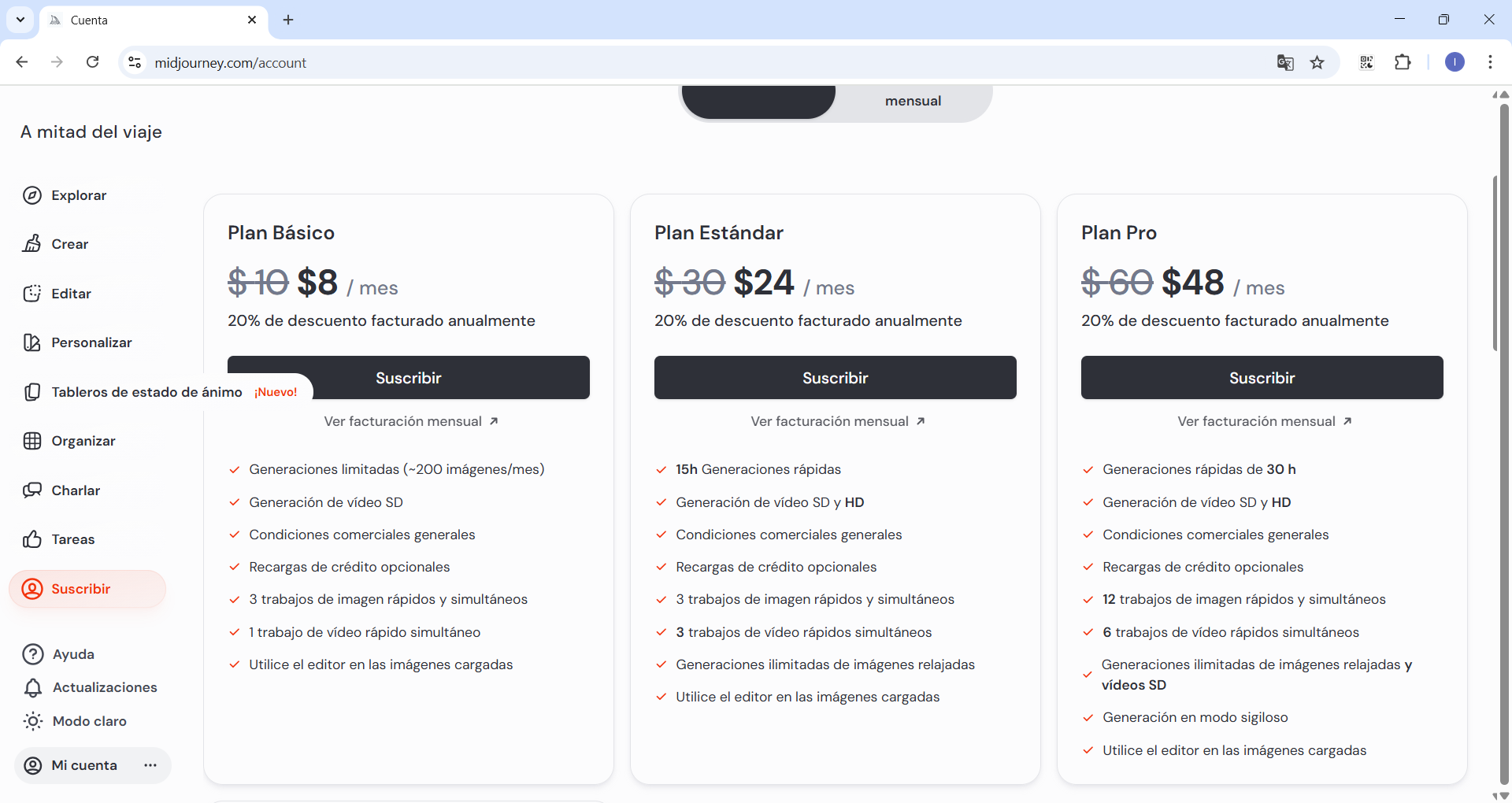
Task: Select Suscribir in the sidebar menu
Action: pyautogui.click(x=80, y=589)
